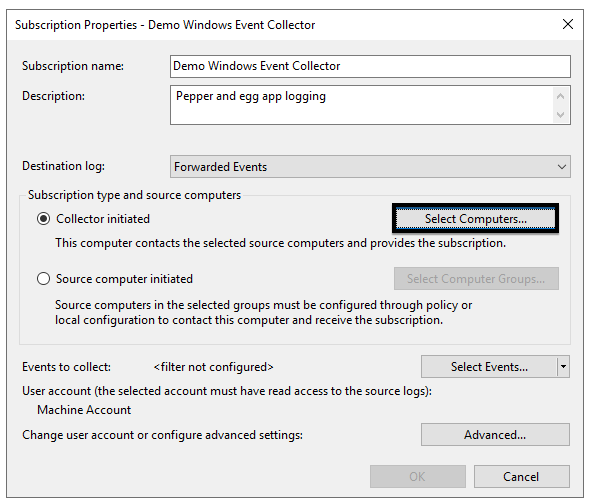The width and height of the screenshot is (590, 504).
Task: Click the OK button
Action: pos(418,477)
